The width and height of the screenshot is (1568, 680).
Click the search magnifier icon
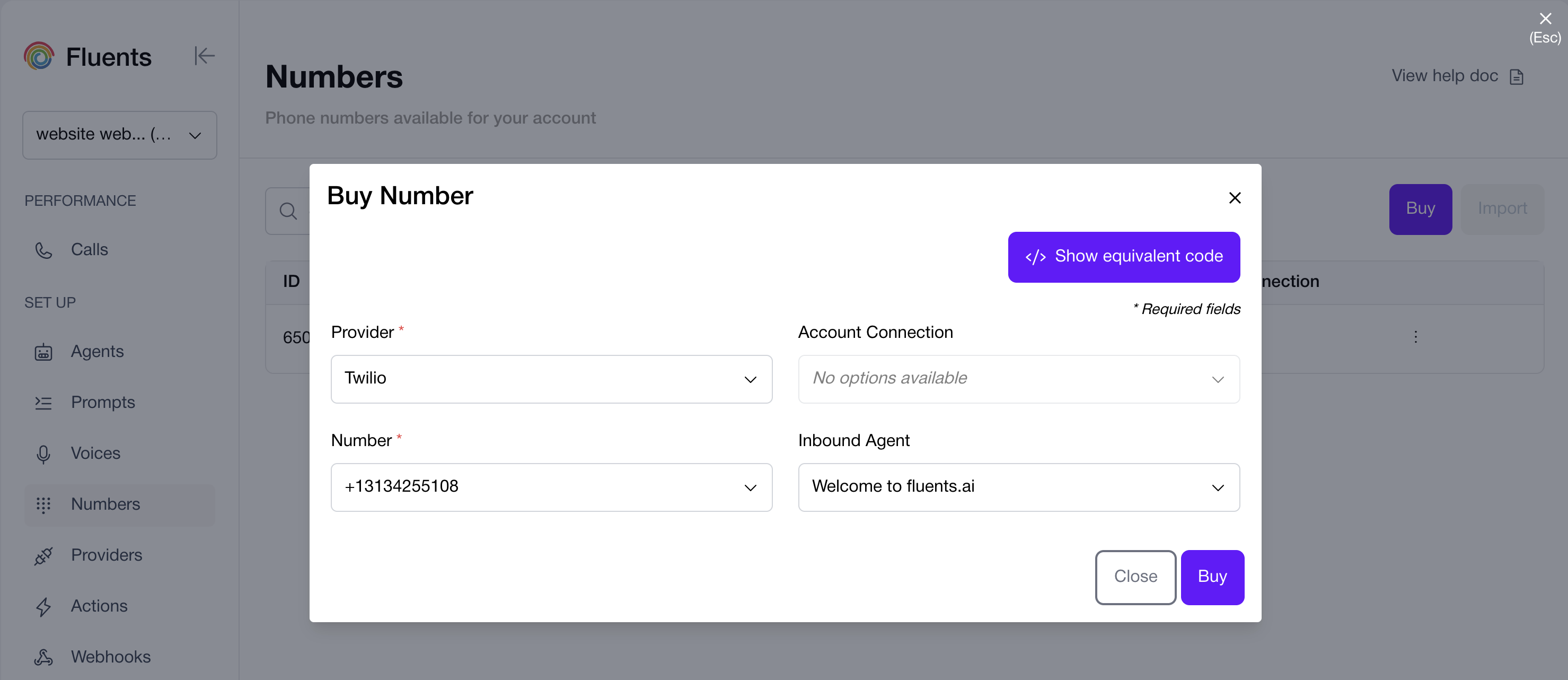tap(288, 211)
